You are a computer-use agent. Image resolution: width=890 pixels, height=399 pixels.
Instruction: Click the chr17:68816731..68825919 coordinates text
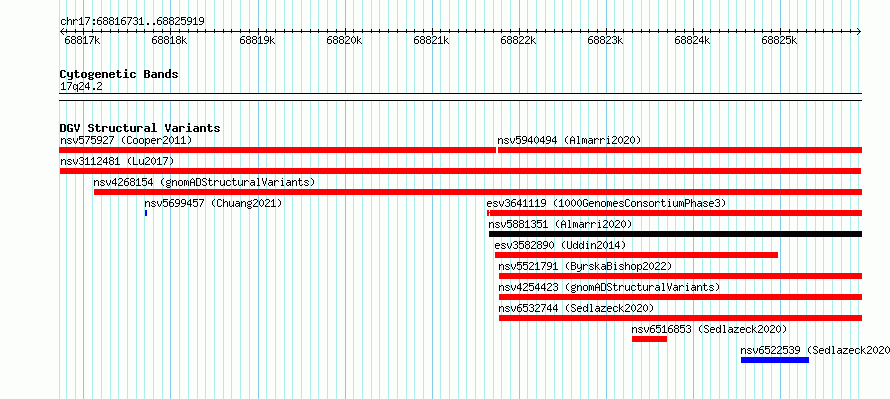[x=132, y=22]
